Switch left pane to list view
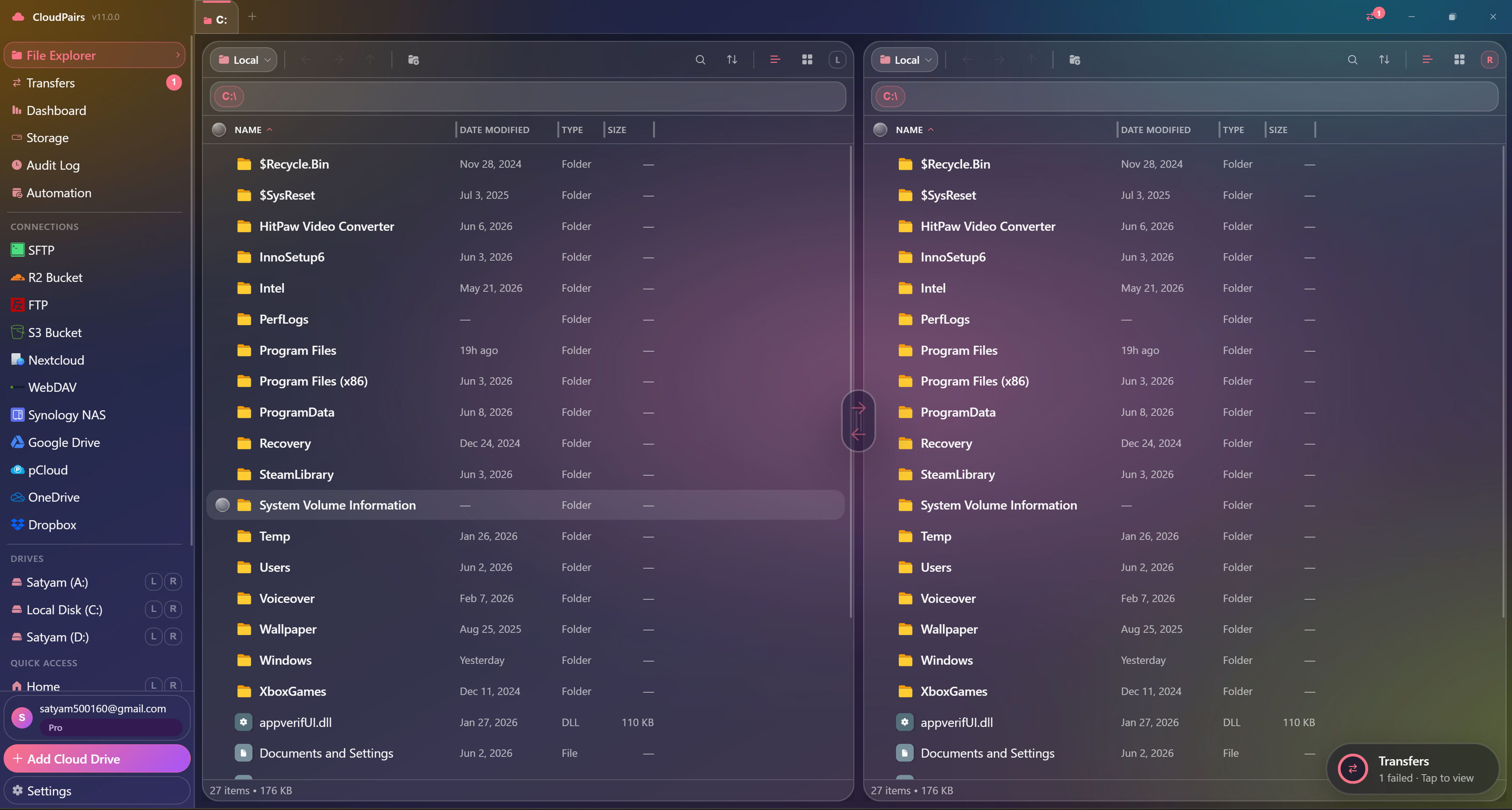Viewport: 1512px width, 810px height. coord(775,60)
